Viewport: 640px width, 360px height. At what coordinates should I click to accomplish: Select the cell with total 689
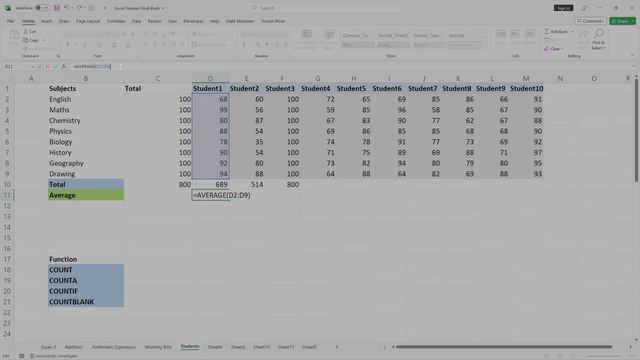click(x=210, y=184)
